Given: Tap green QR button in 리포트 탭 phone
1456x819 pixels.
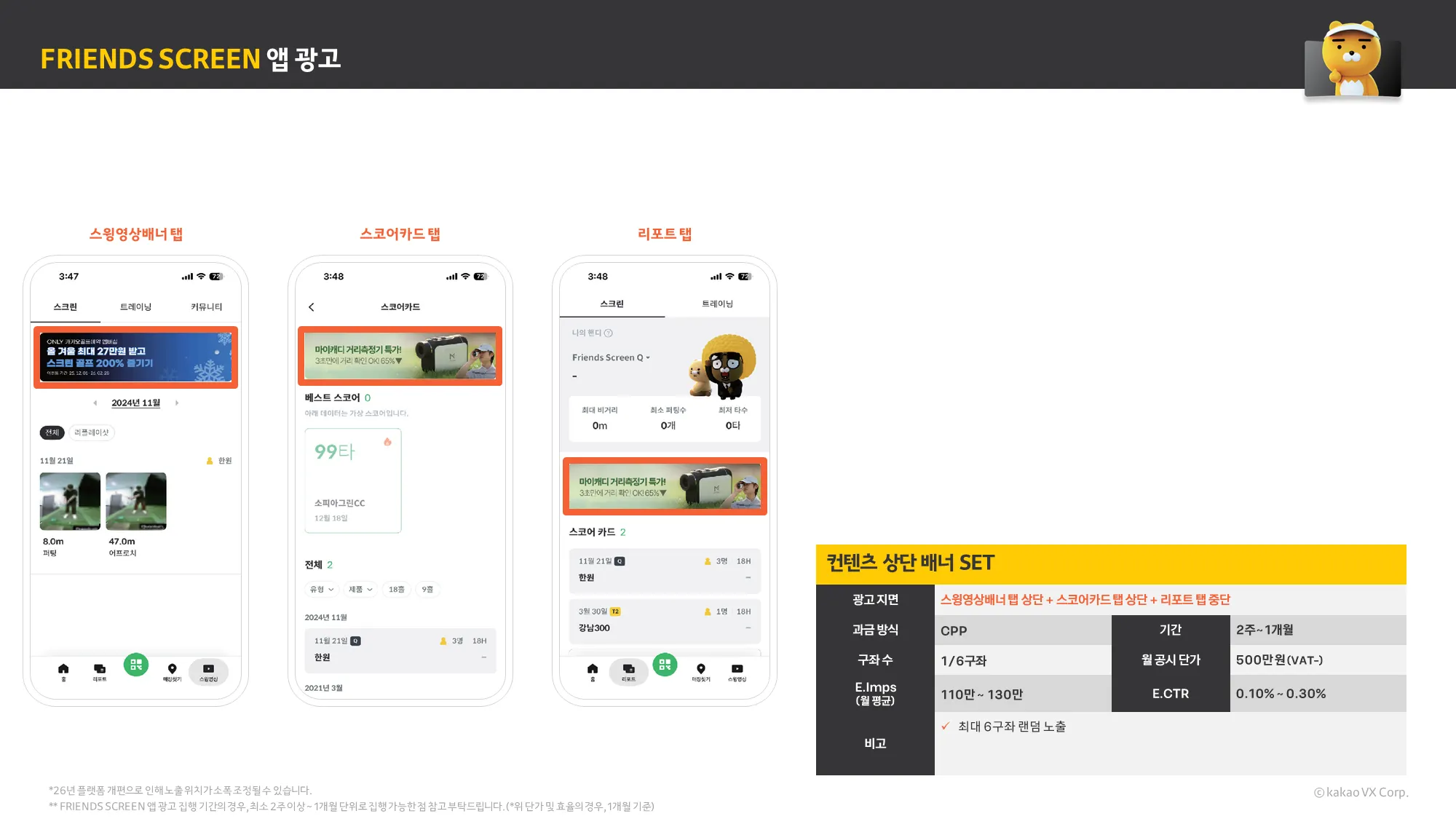Looking at the screenshot, I should pos(665,665).
